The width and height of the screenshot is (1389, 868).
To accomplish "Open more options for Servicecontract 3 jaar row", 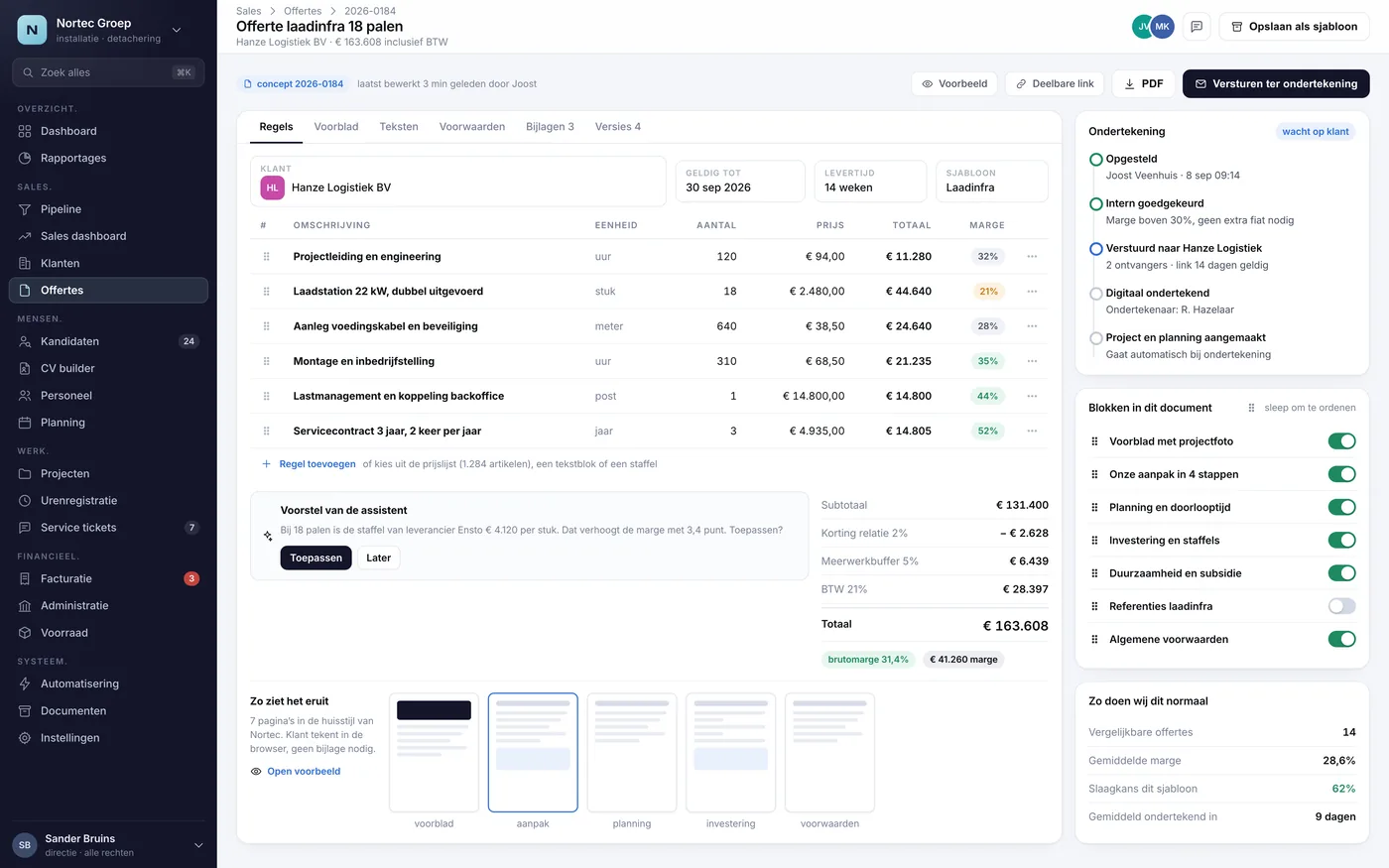I will coord(1032,431).
